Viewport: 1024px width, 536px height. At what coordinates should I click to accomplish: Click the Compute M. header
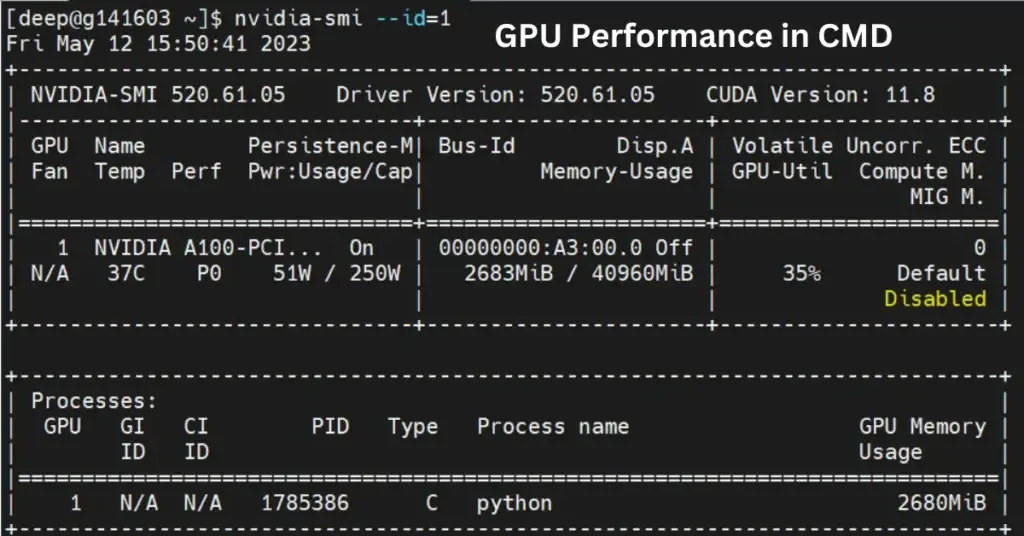[921, 172]
